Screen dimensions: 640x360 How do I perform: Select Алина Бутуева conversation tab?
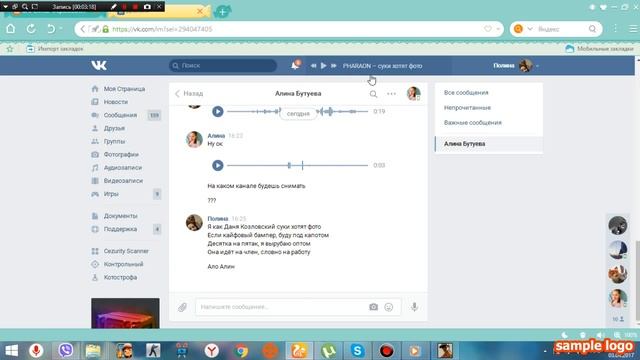(489, 144)
